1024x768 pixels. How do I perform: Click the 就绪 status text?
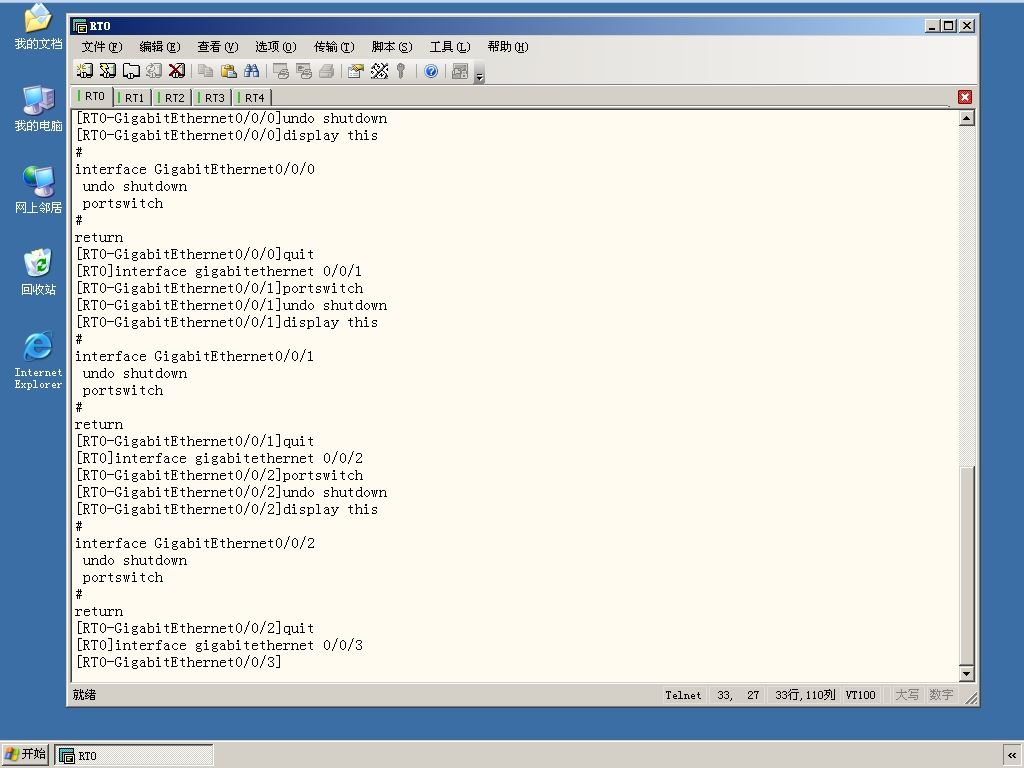(84, 695)
